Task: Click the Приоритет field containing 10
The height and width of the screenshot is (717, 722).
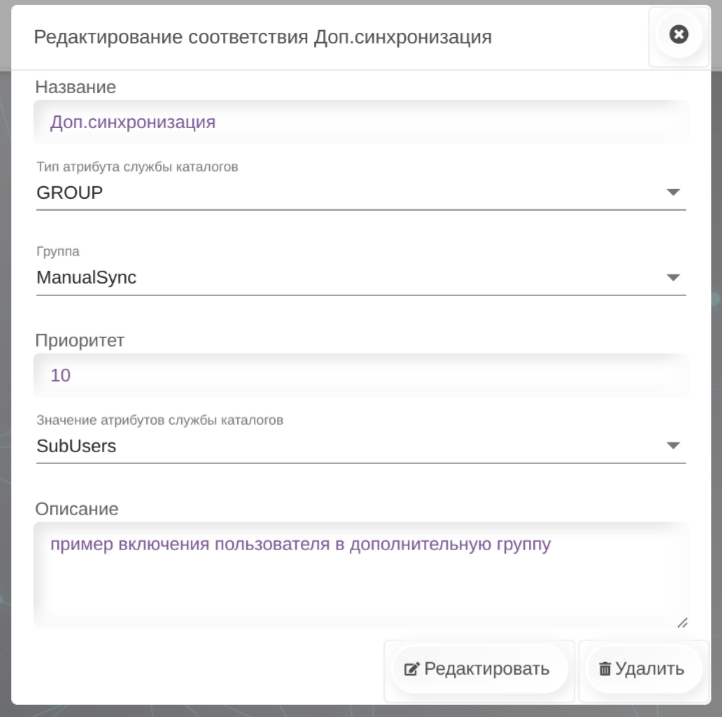Action: coord(360,376)
